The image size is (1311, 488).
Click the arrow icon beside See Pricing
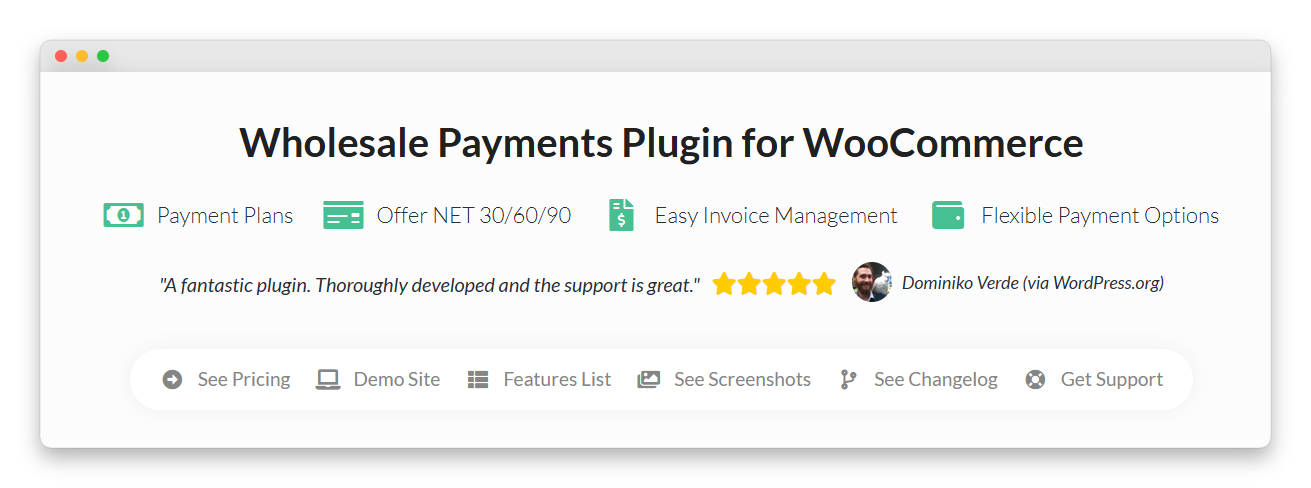tap(172, 379)
